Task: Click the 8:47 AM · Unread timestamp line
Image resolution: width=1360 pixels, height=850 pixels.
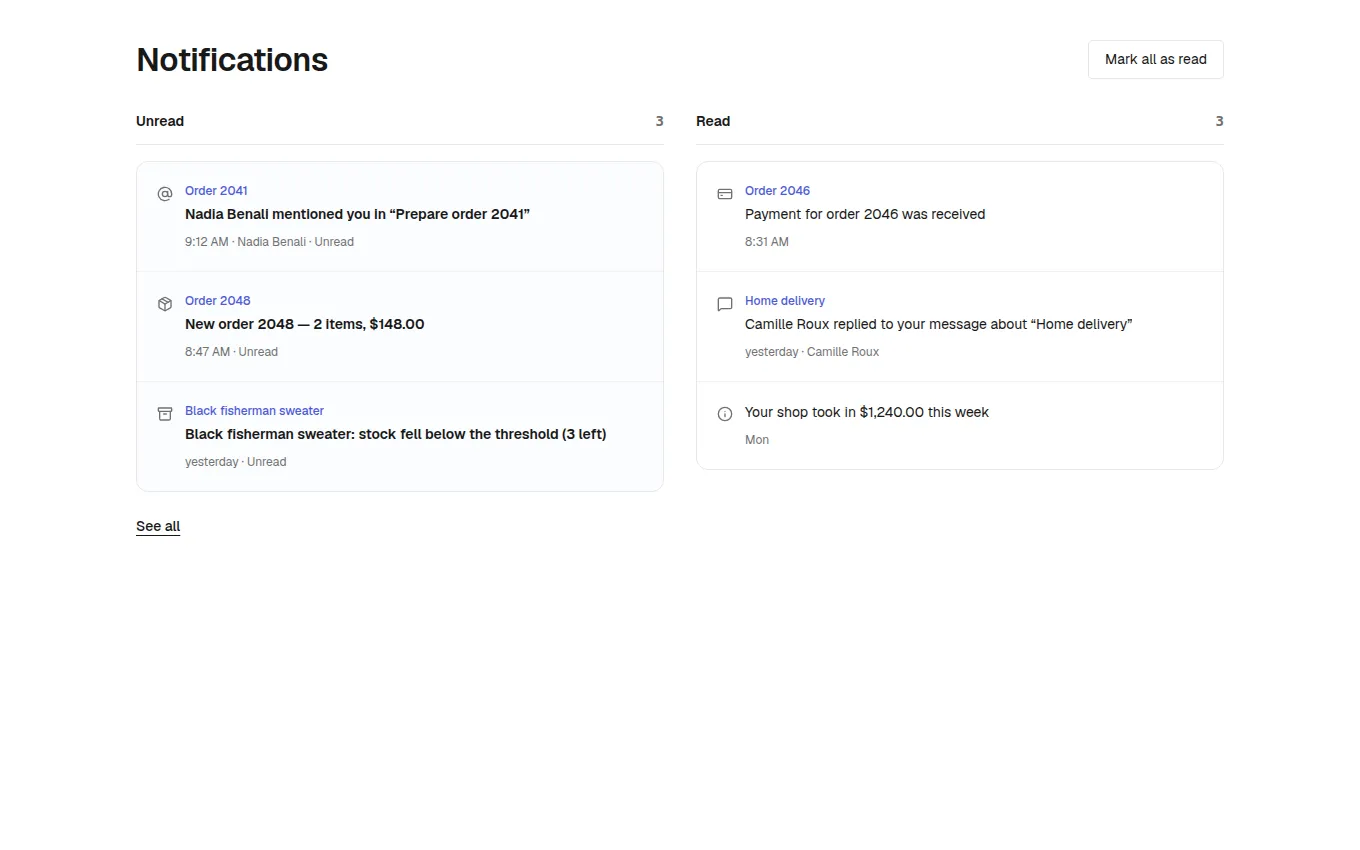Action: tap(231, 352)
